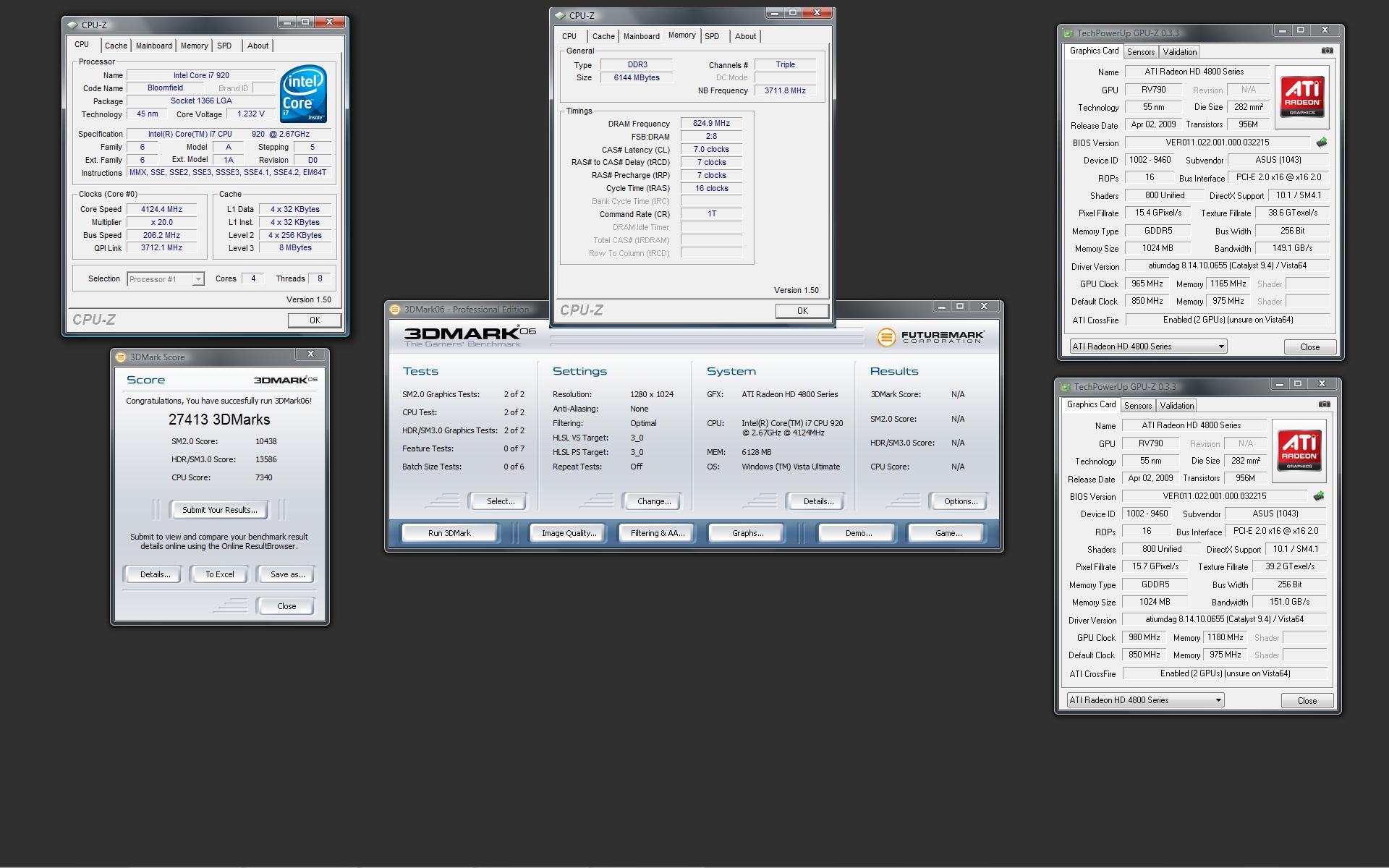1389x868 pixels.
Task: Open the Processor #1 selection dropdown in CPU-Z
Action: pos(166,279)
